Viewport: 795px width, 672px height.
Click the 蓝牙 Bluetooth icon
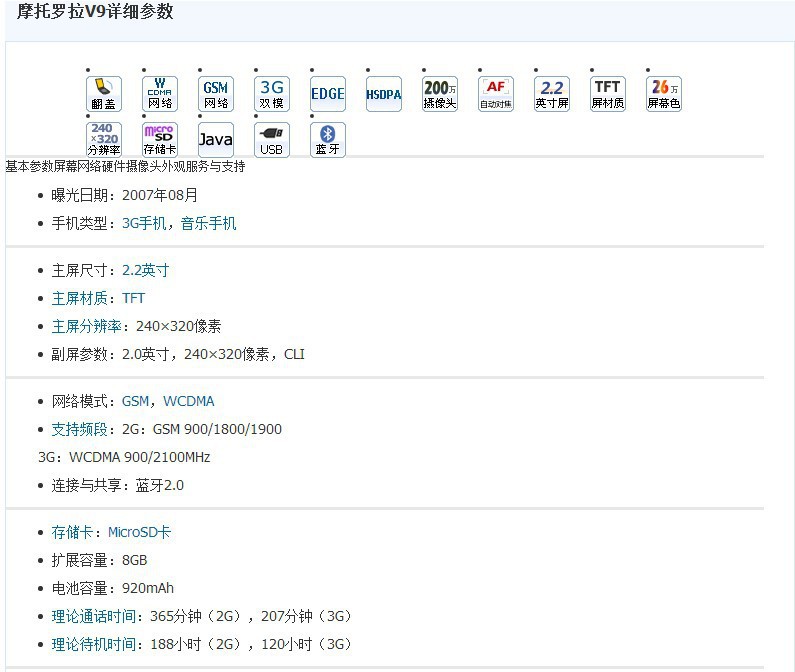328,139
